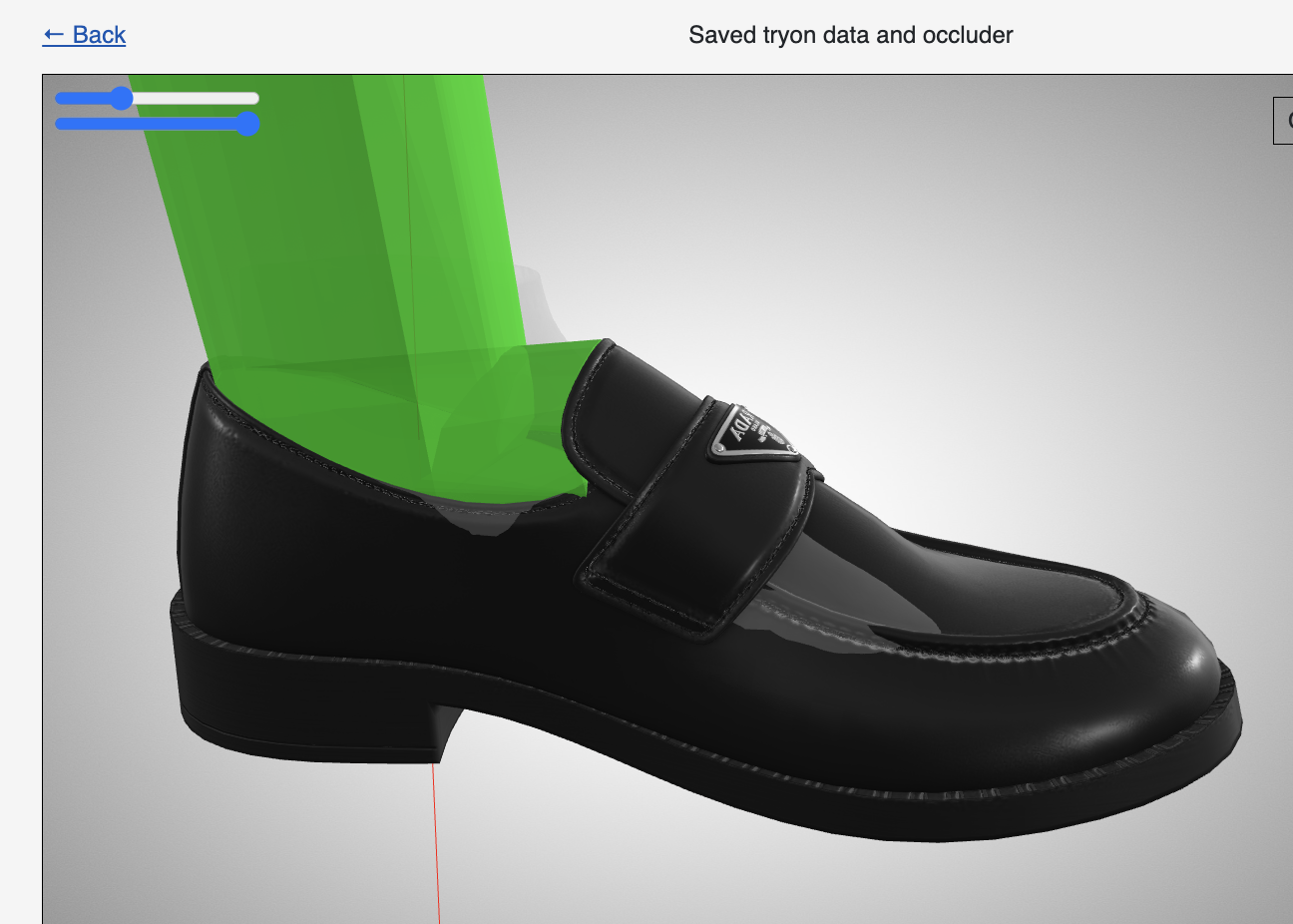Image resolution: width=1293 pixels, height=924 pixels.
Task: Click the top slider's round handle
Action: [122, 98]
